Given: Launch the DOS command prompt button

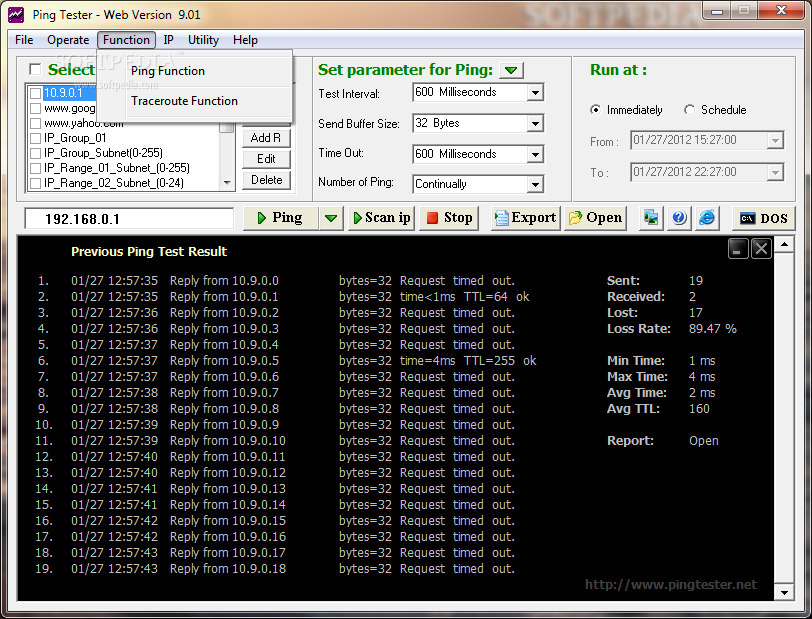Looking at the screenshot, I should click(763, 219).
